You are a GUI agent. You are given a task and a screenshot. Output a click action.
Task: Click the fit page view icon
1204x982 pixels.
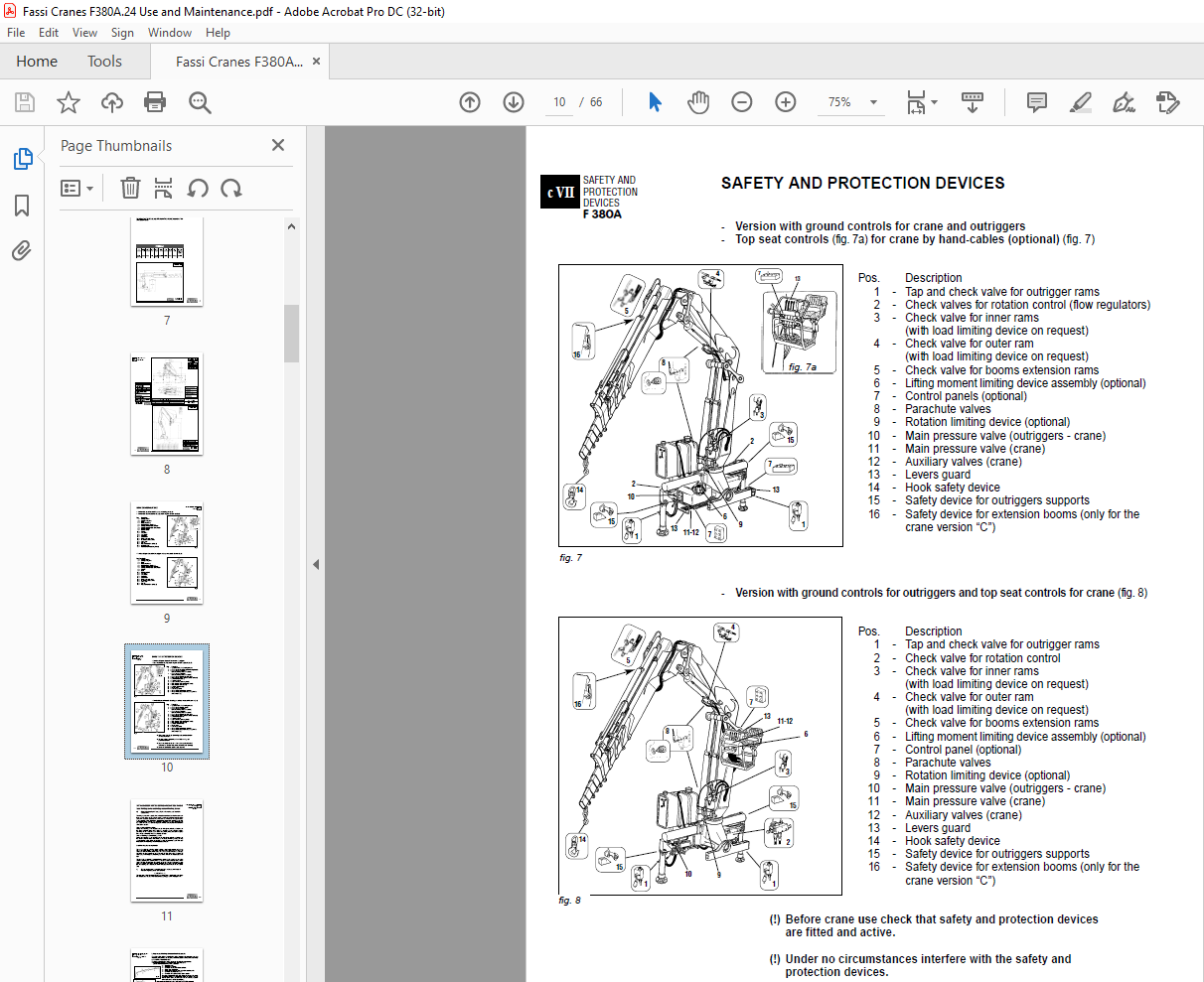[916, 102]
